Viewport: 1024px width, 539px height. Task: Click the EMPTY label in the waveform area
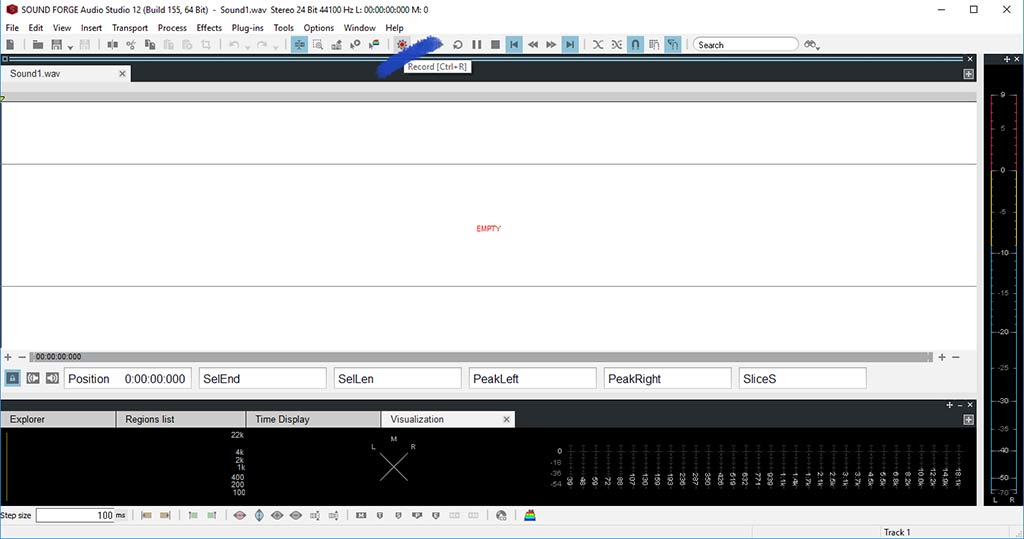(x=488, y=229)
